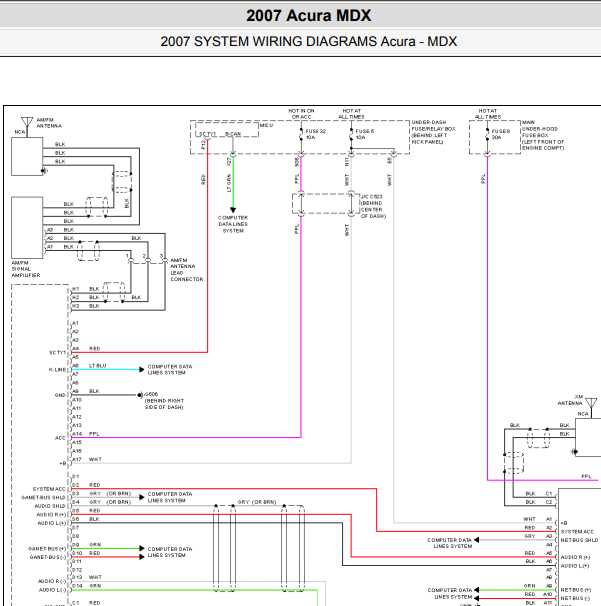Image resolution: width=601 pixels, height=606 pixels.
Task: Click the '(BEHIND RIGHT SIDE OF DASH)' note
Action: [164, 404]
